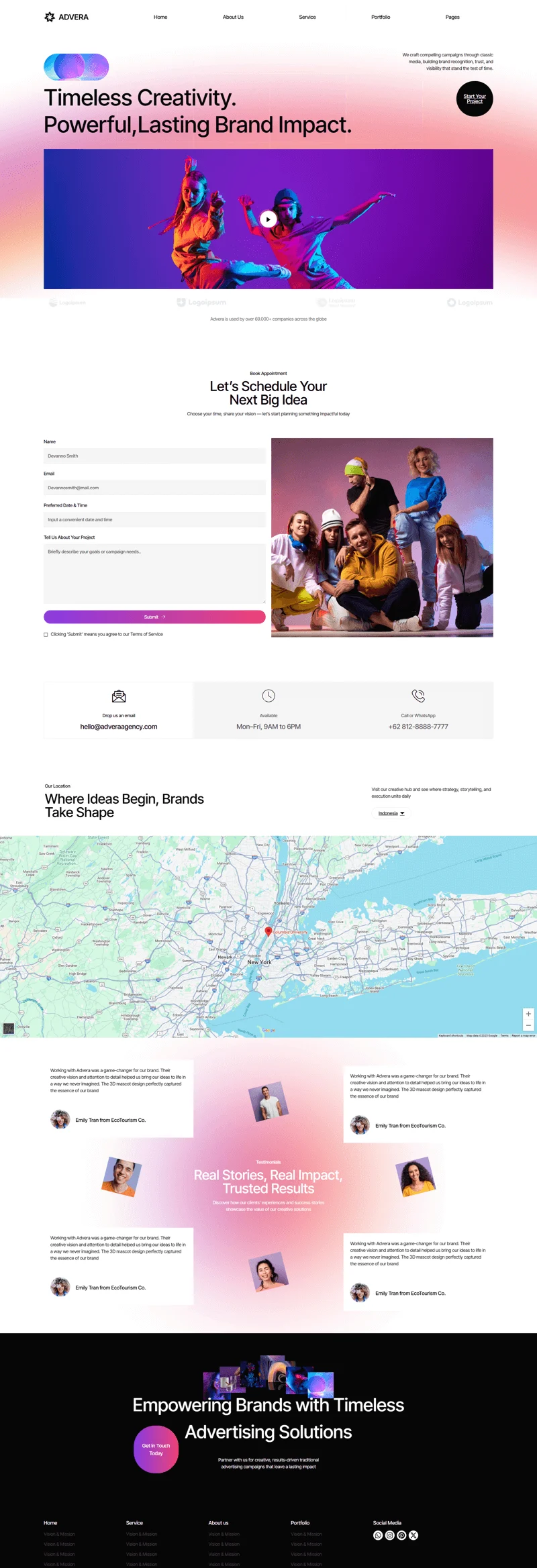Open the Service nav item

[307, 17]
